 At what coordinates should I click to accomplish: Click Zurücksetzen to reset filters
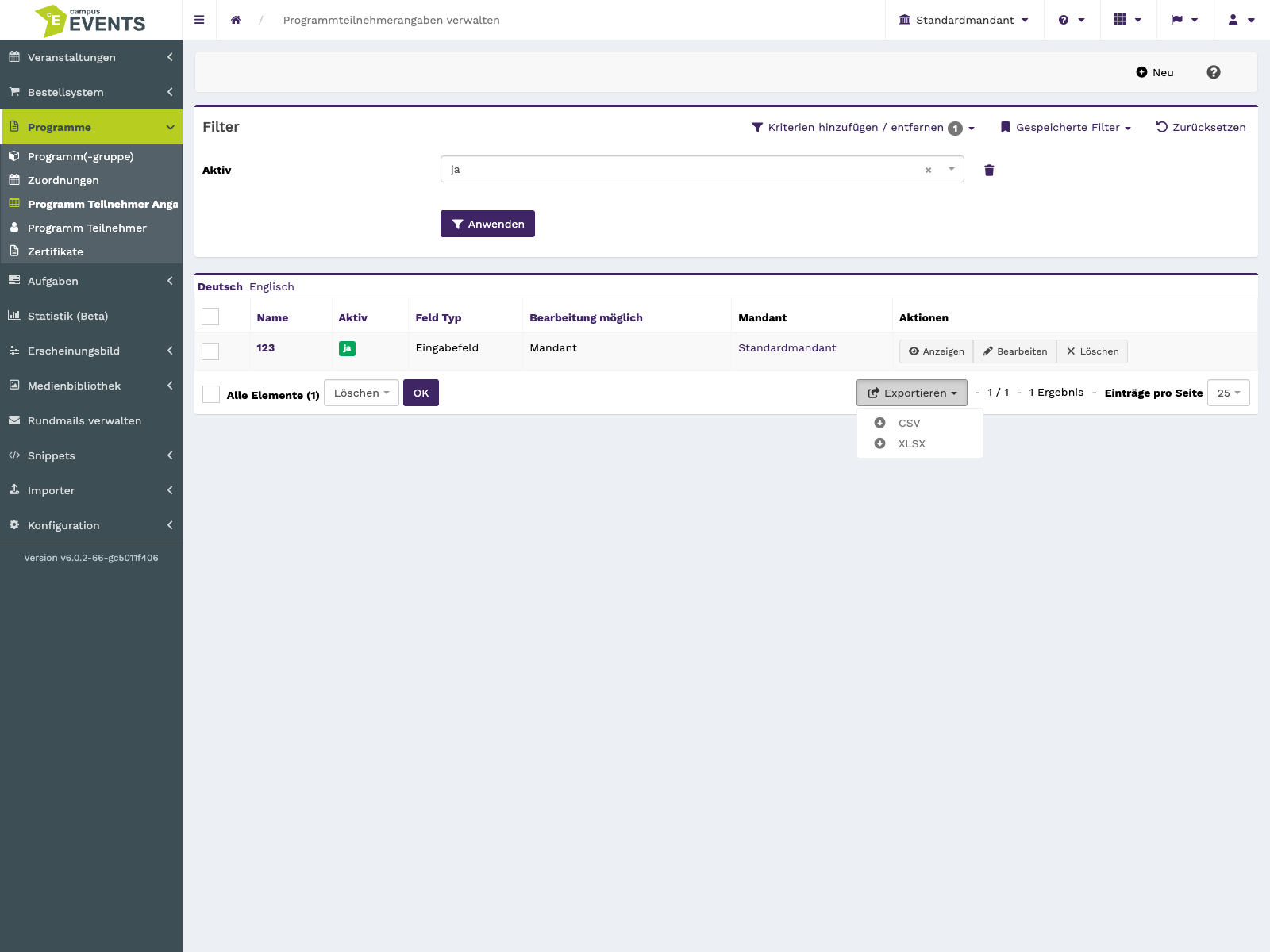(x=1200, y=127)
